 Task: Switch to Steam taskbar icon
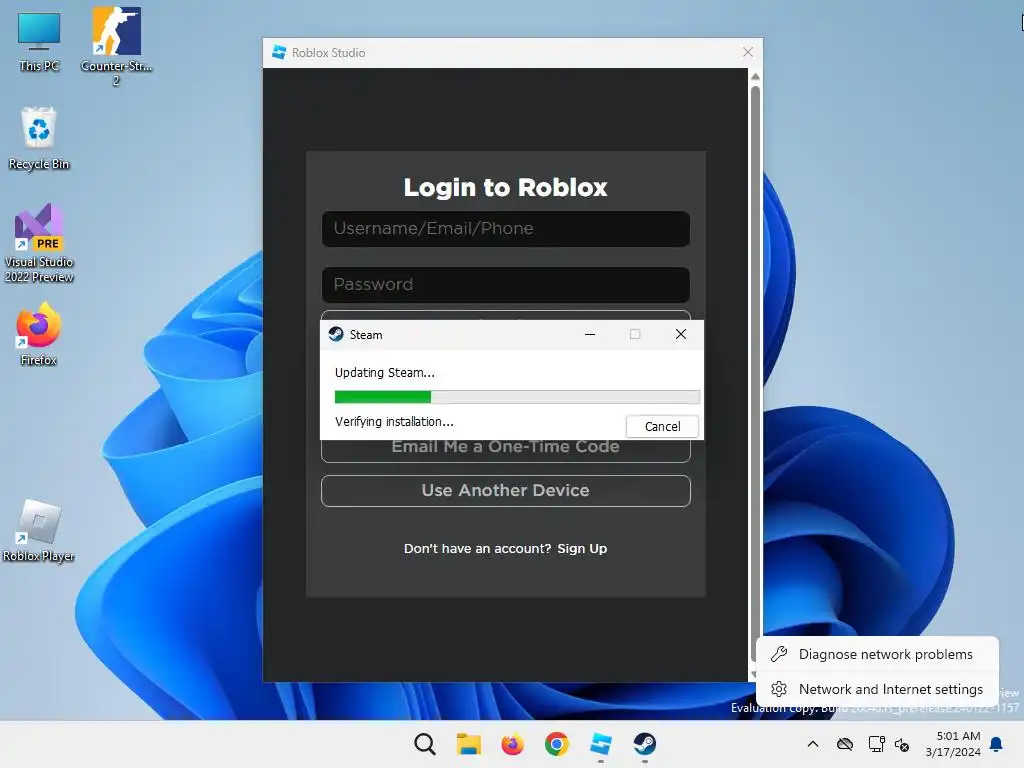tap(645, 744)
